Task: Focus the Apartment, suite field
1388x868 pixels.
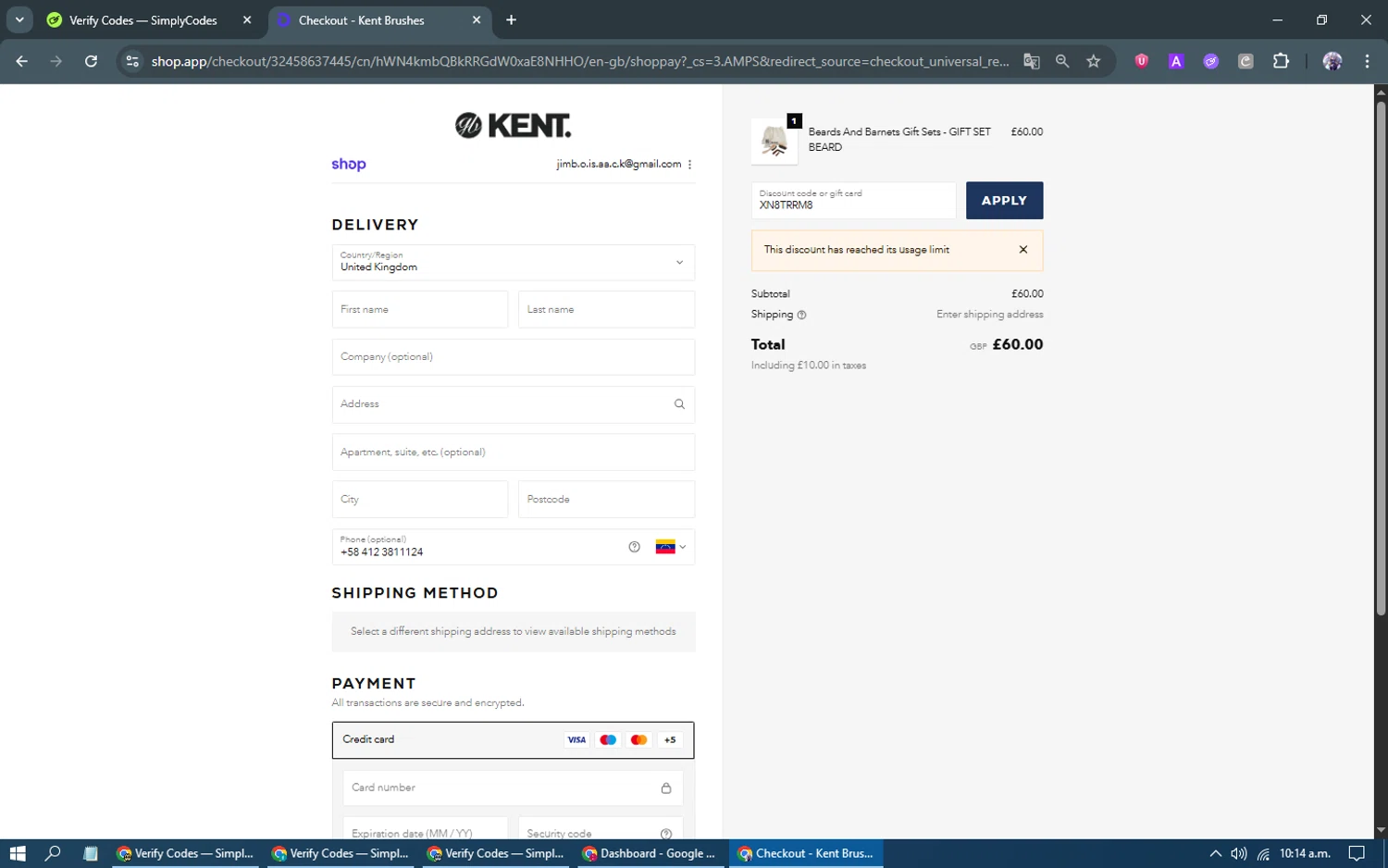Action: pos(513,452)
